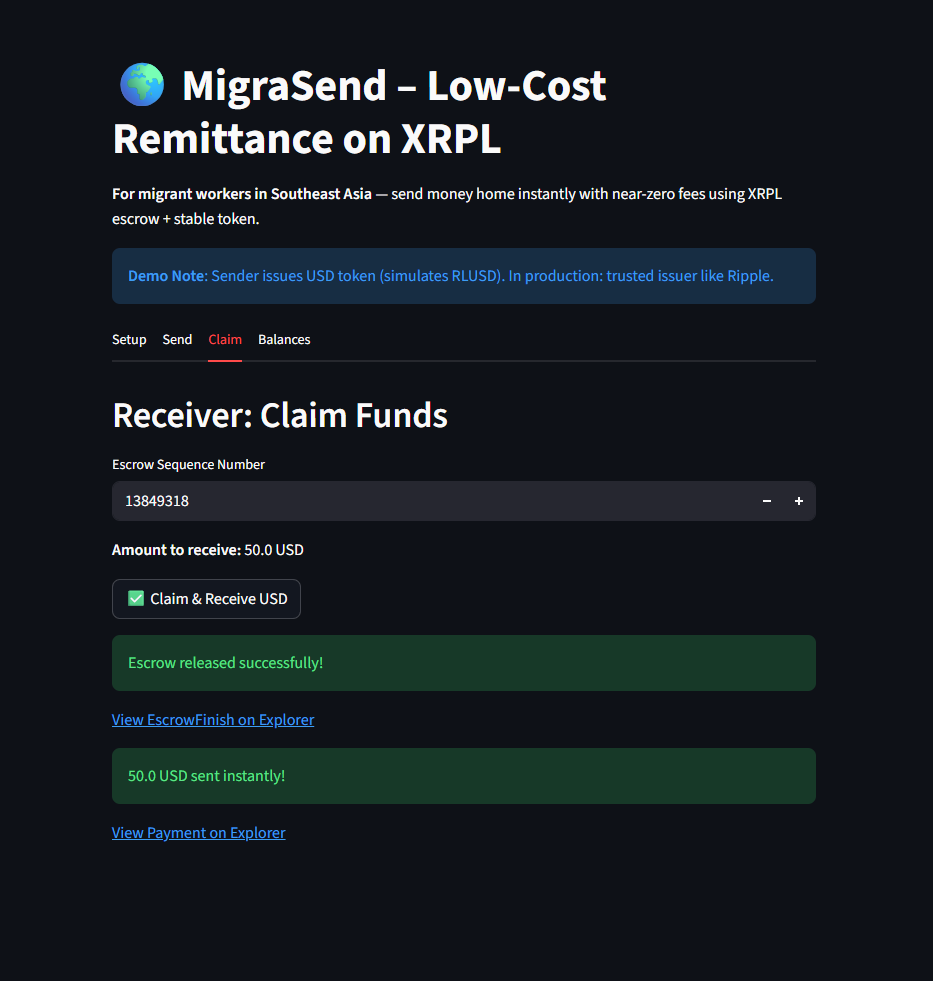This screenshot has width=933, height=981.
Task: Select the Claim tab
Action: click(225, 340)
